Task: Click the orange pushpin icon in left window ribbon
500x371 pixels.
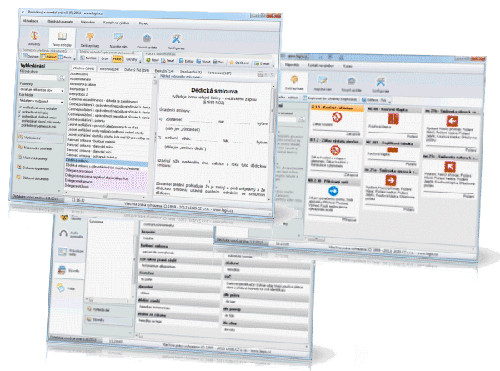Action: pyautogui.click(x=90, y=37)
